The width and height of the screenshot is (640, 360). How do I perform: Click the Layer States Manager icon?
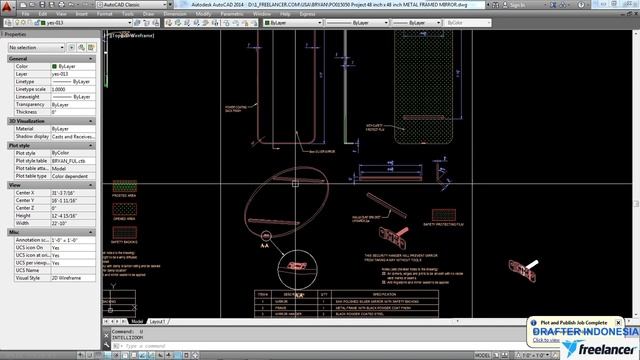click(156, 23)
